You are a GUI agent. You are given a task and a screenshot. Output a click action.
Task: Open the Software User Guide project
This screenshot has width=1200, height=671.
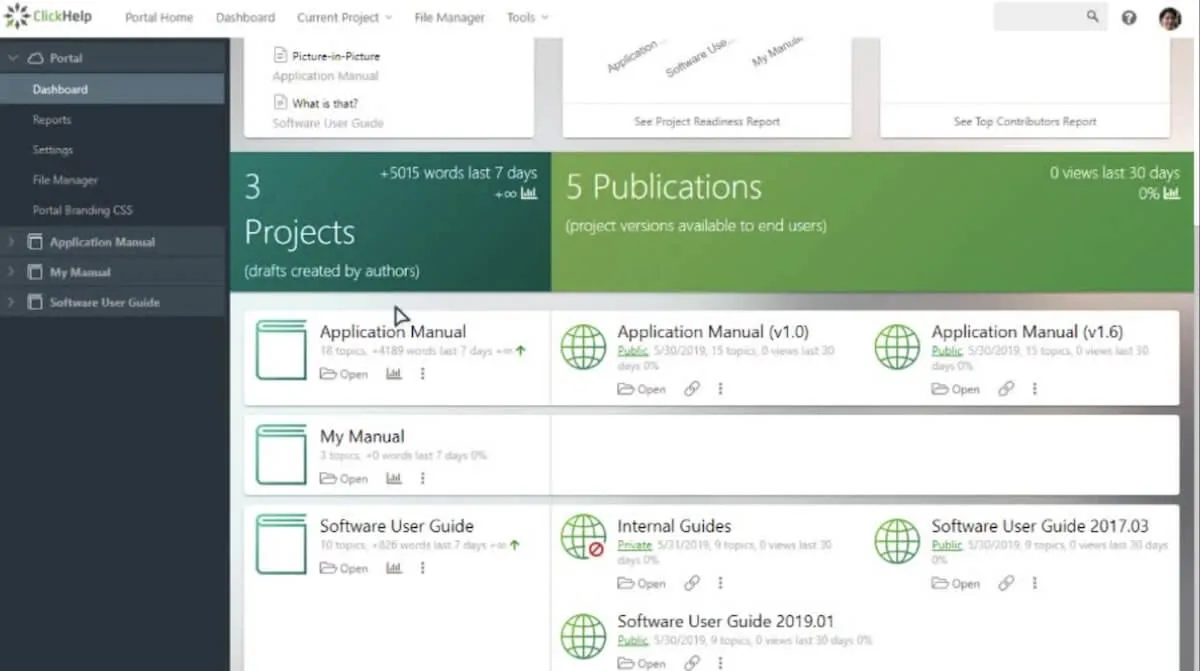point(344,568)
